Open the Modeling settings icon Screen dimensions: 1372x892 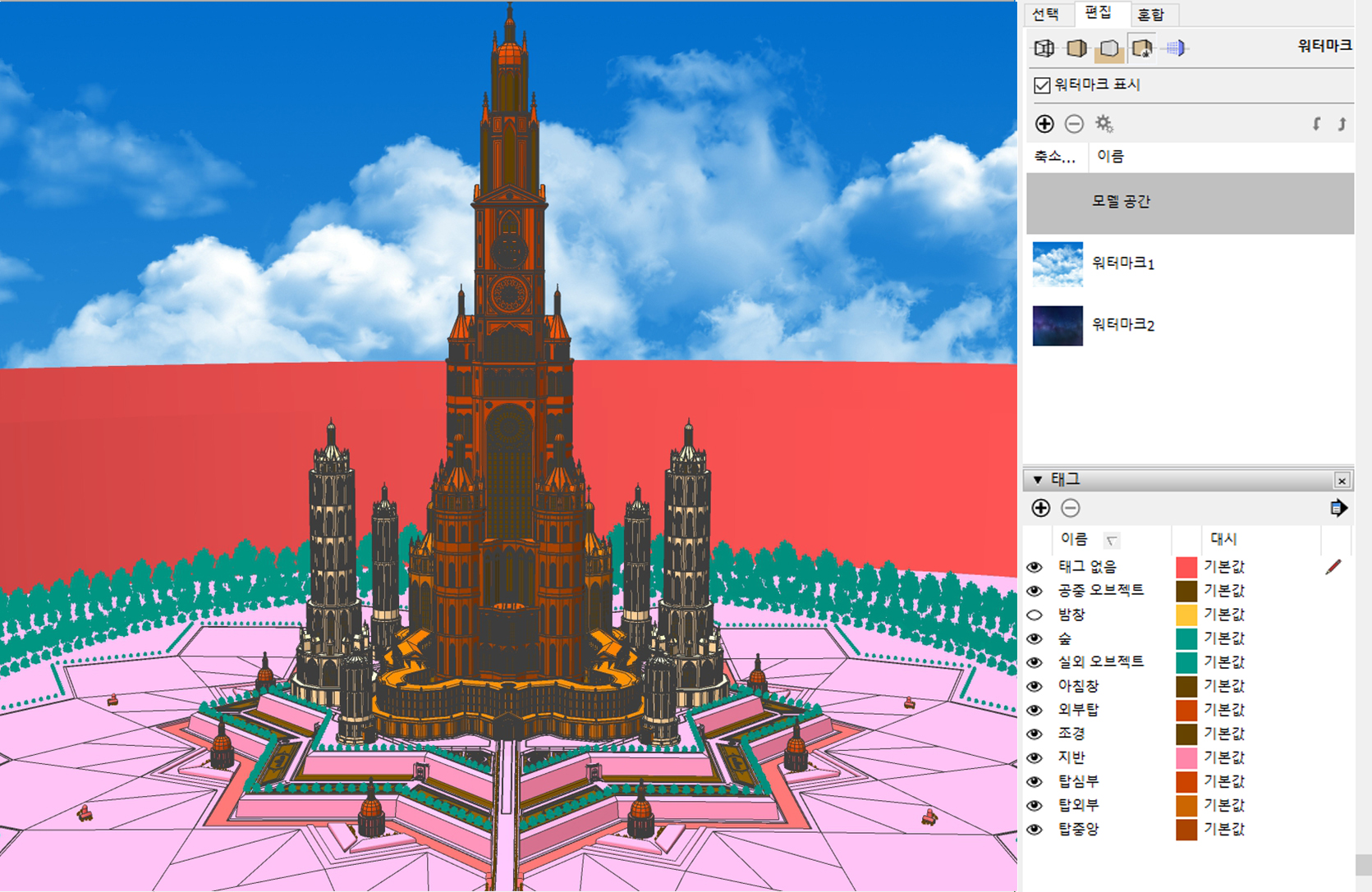[x=1175, y=48]
